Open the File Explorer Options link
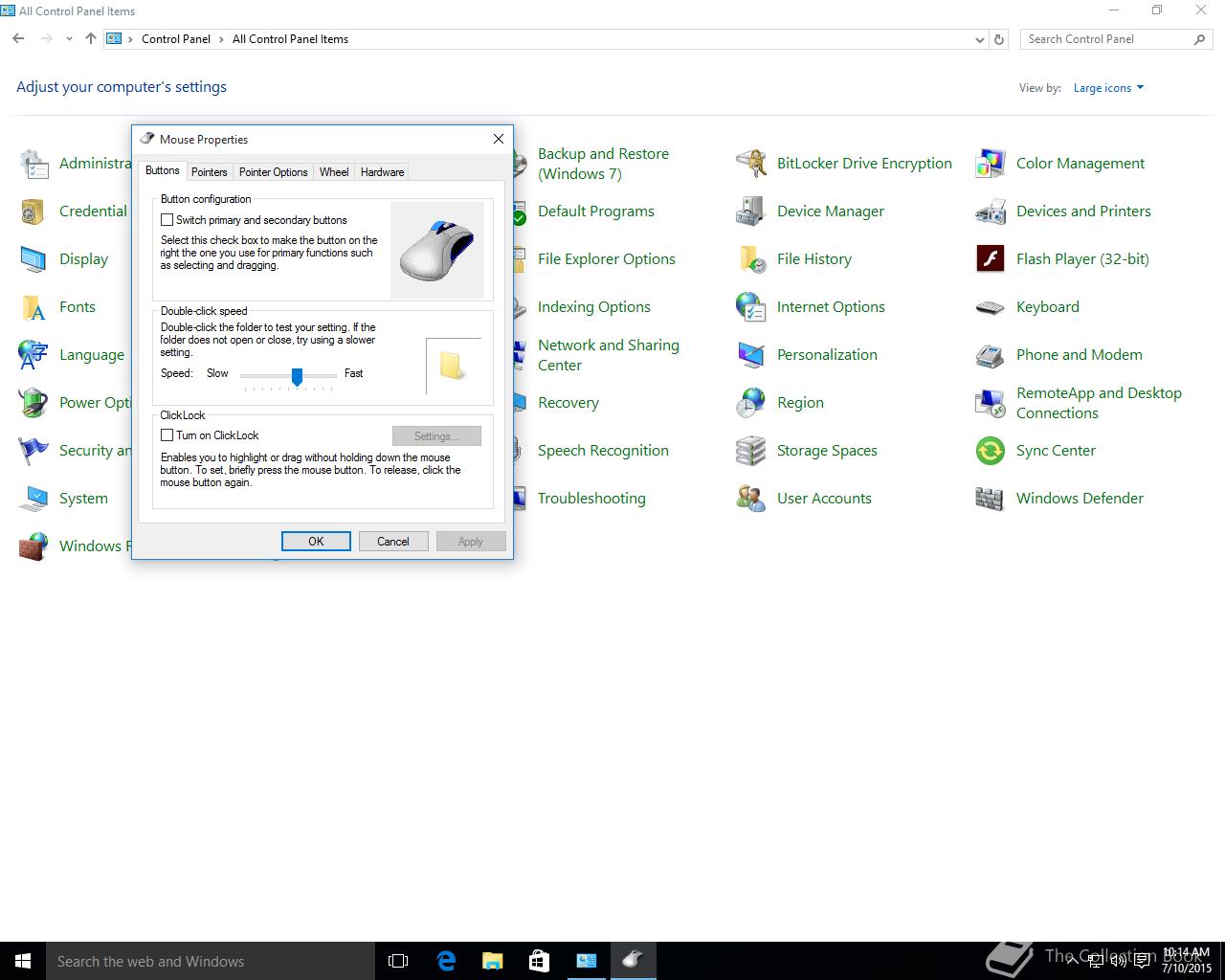The image size is (1225, 980). tap(607, 259)
